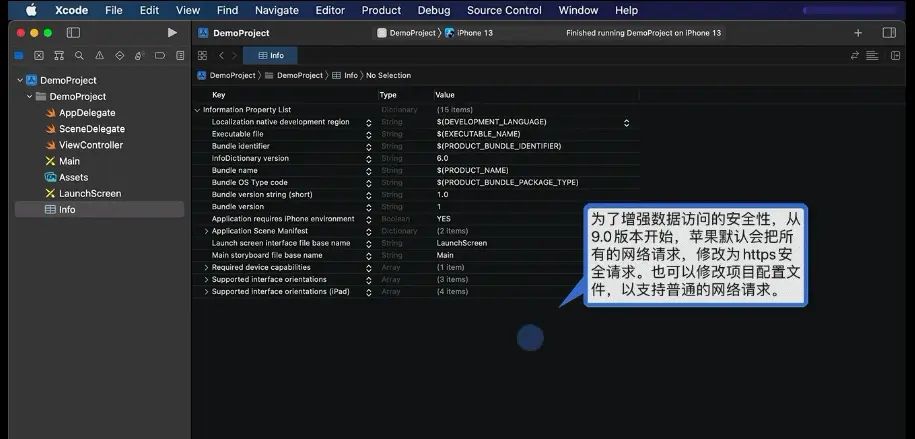Expand Application Scene Manifest row
915x439 pixels.
207,231
